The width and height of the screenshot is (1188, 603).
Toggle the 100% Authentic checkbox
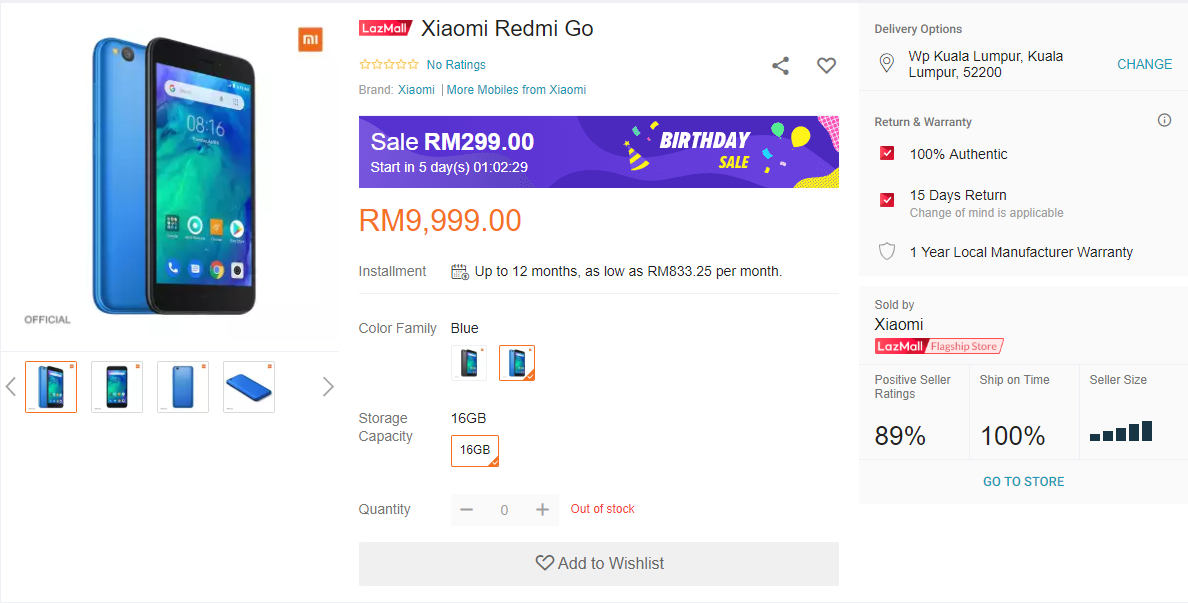coord(887,154)
